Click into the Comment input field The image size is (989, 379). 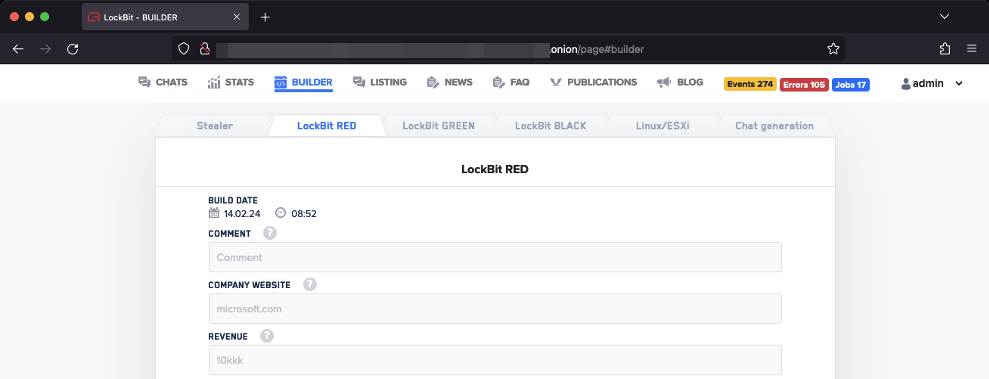click(x=495, y=257)
